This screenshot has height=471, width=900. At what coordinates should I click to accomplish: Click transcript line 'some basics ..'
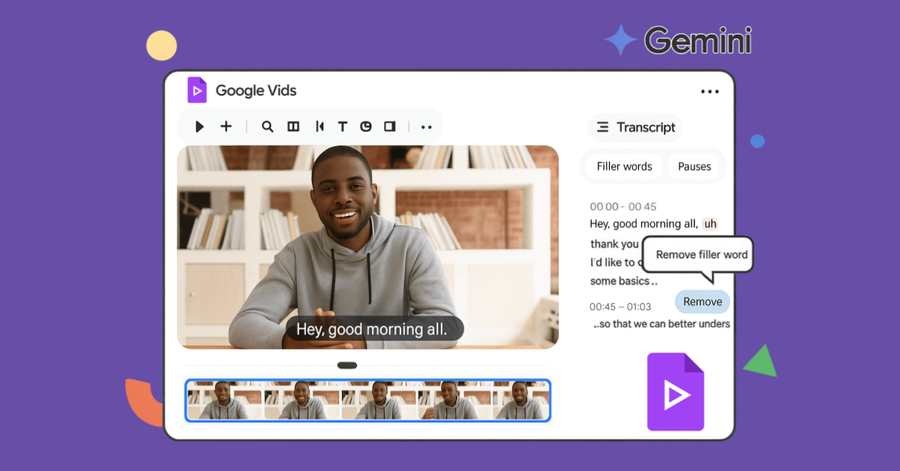pos(623,281)
